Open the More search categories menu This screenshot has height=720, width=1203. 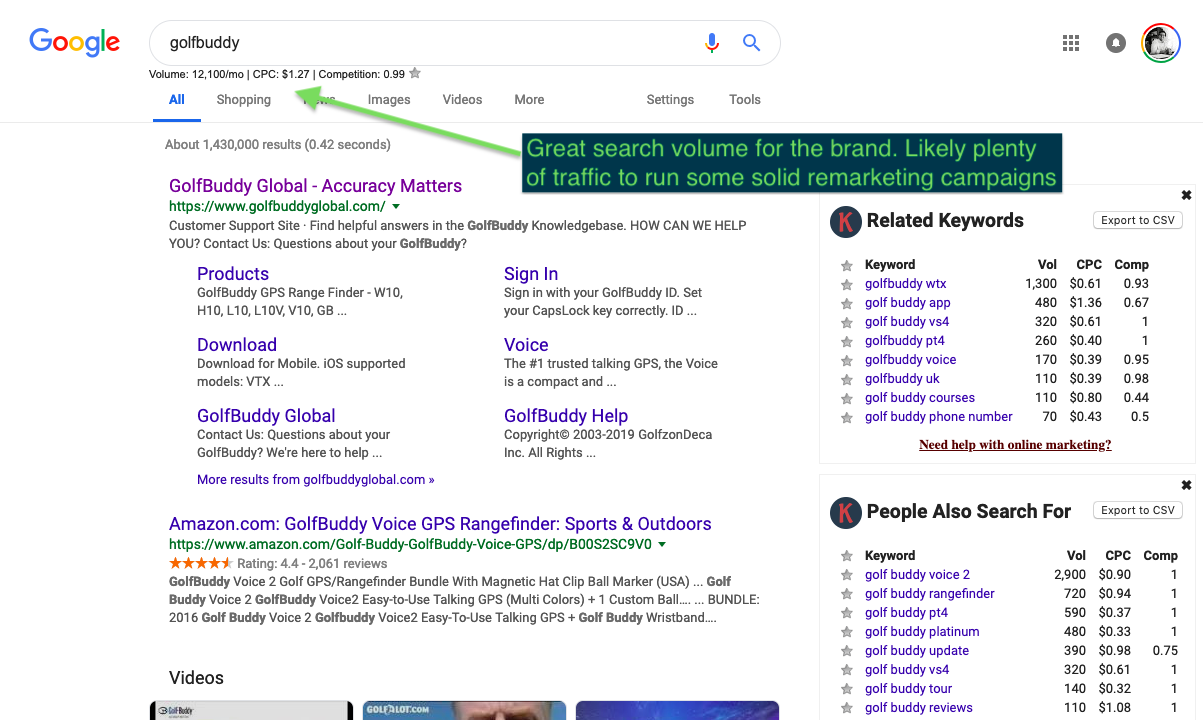click(x=529, y=100)
